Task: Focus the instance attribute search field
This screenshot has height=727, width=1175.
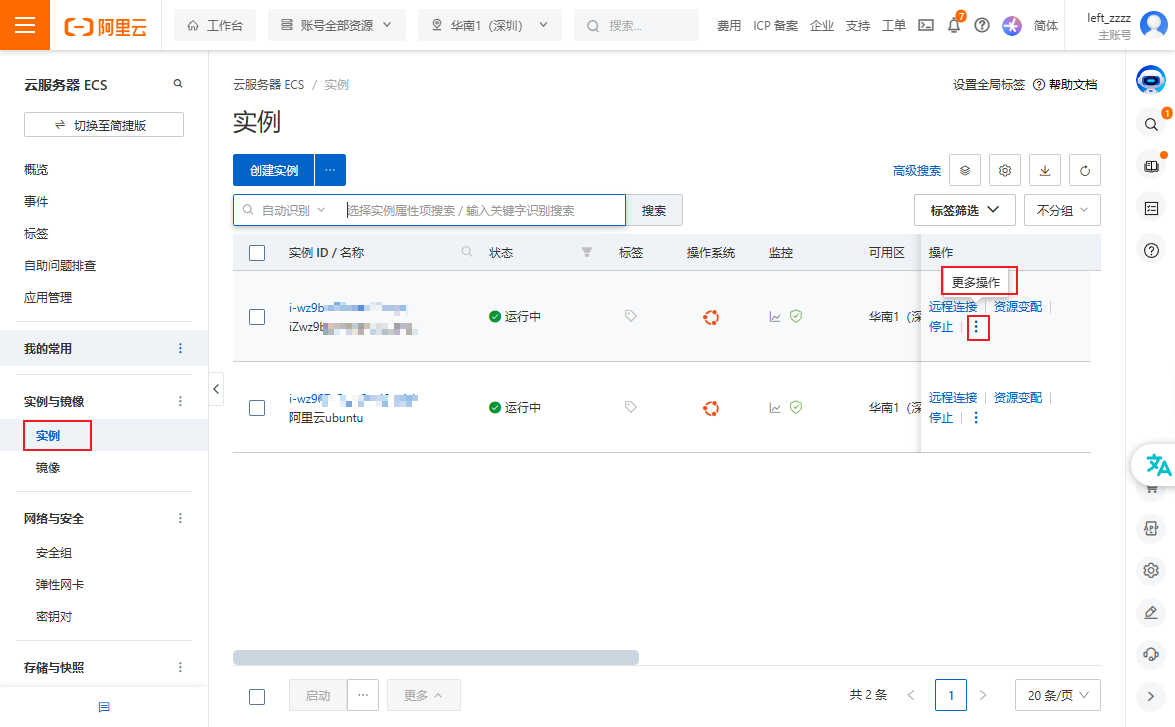Action: pyautogui.click(x=484, y=210)
